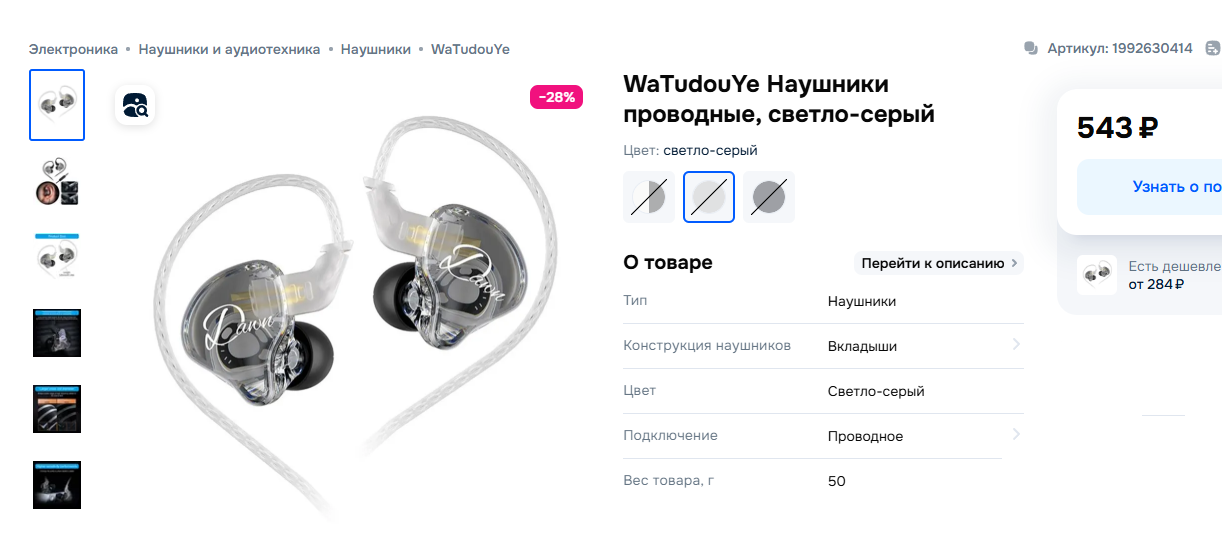Select the light-grey color swatch

point(709,197)
